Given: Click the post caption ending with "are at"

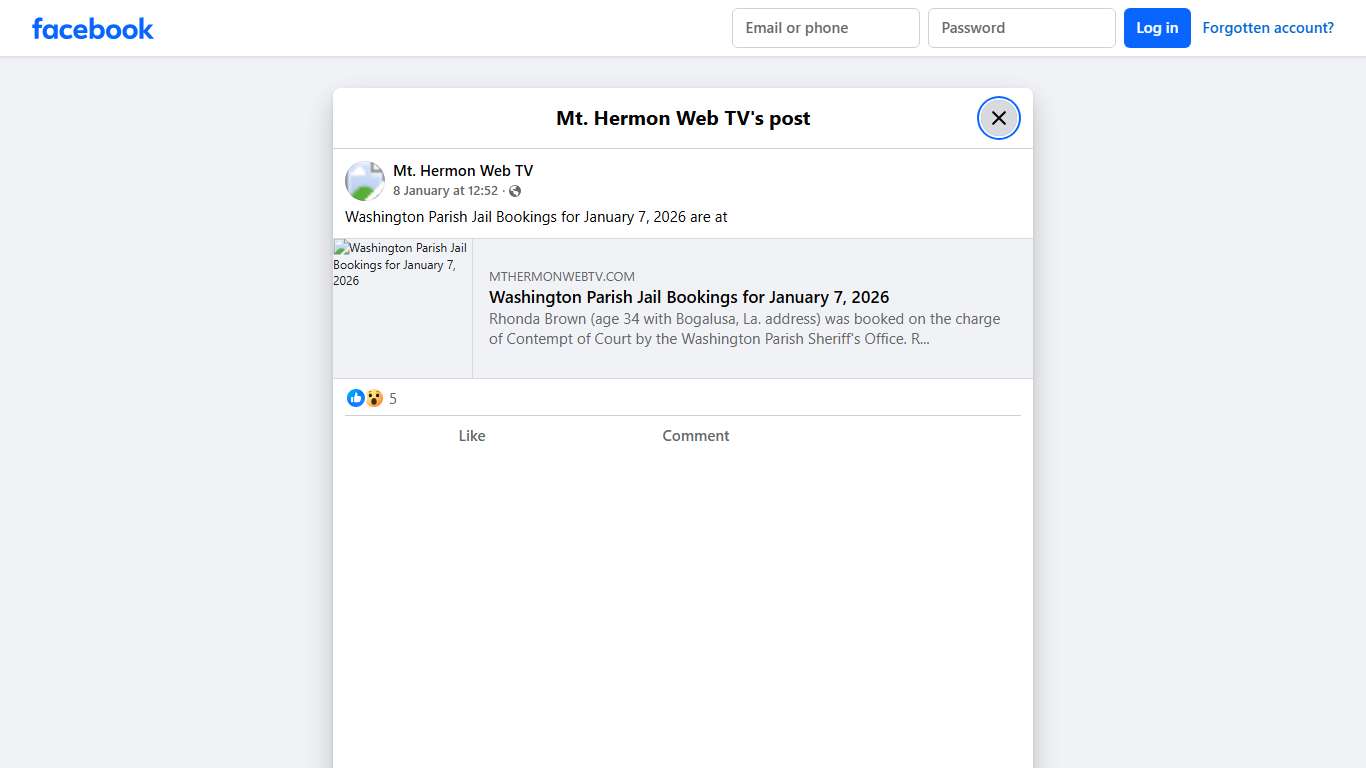Looking at the screenshot, I should click(x=536, y=217).
